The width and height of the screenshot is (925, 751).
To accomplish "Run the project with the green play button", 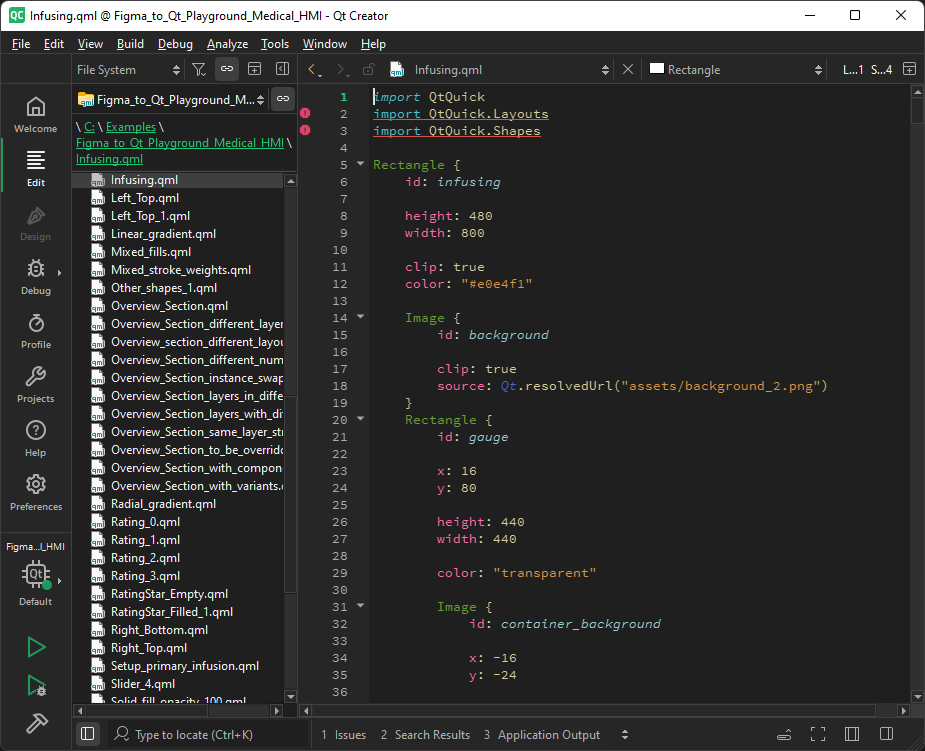I will click(x=36, y=647).
